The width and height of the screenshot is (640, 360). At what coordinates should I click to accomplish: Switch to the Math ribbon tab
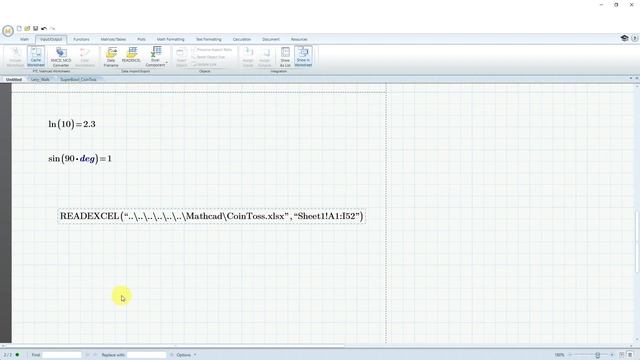tap(24, 40)
